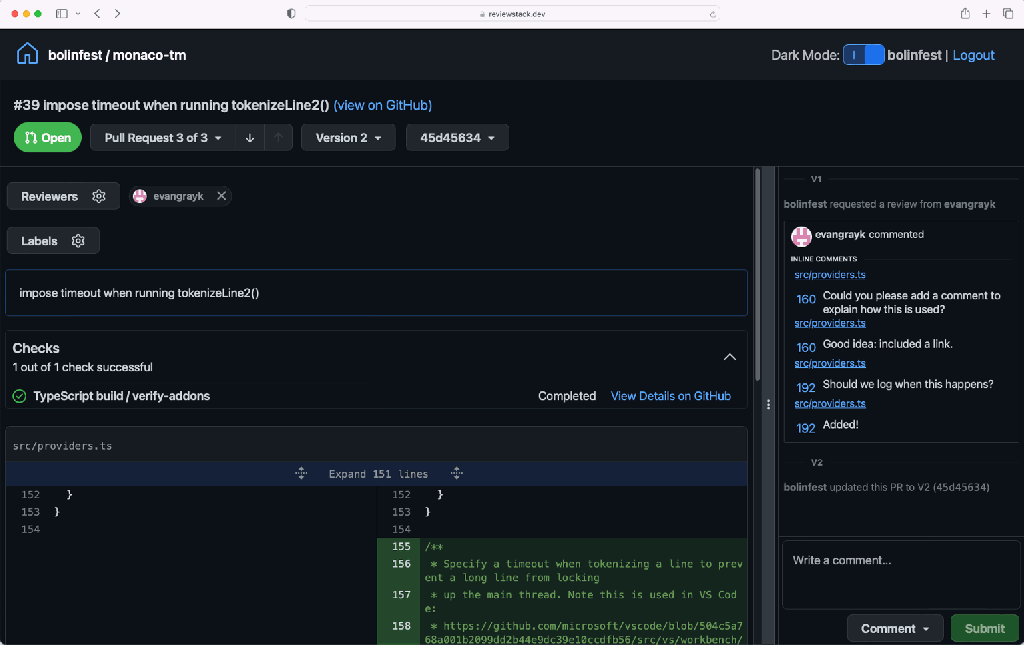The width and height of the screenshot is (1024, 645).
Task: Open the Version 2 dropdown
Action: (348, 138)
